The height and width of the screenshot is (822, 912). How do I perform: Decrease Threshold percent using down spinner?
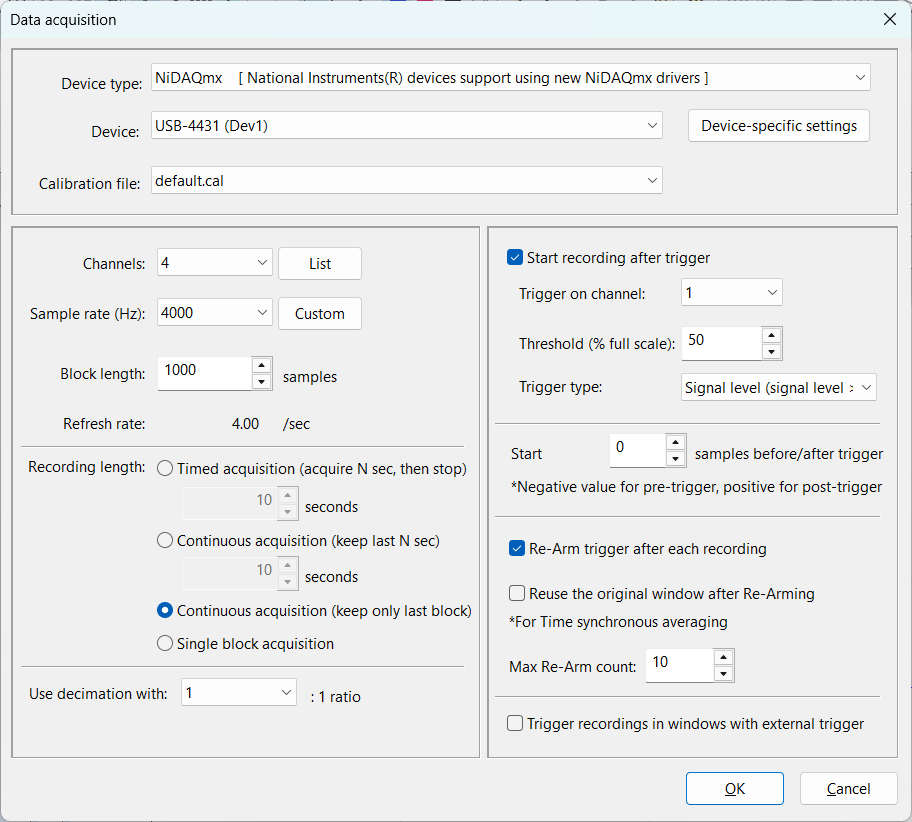[771, 351]
